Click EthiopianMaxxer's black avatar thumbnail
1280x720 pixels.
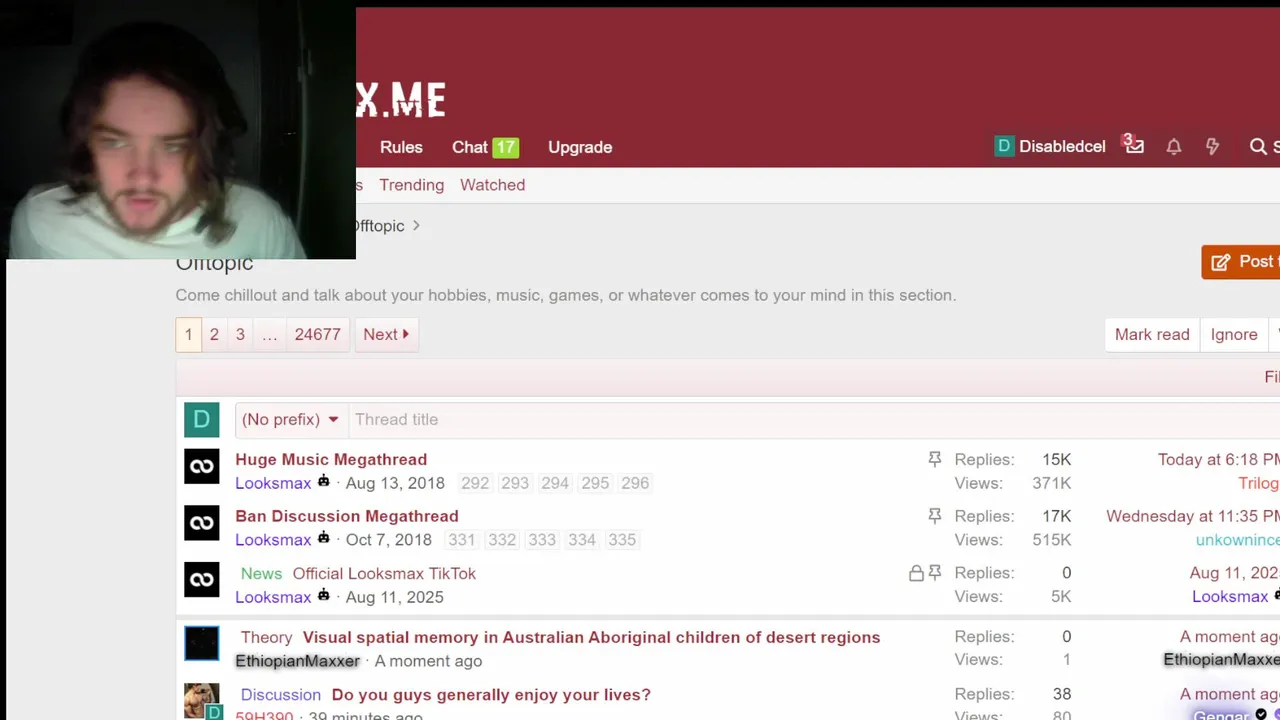click(201, 643)
